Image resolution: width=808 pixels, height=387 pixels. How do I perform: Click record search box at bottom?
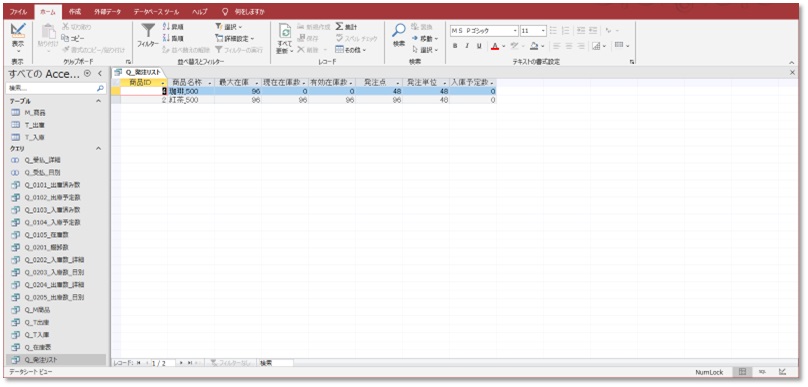point(276,363)
